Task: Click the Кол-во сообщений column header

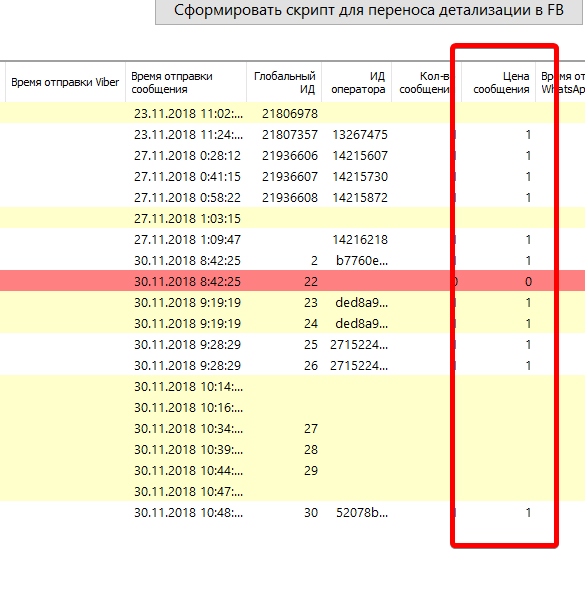Action: point(426,82)
